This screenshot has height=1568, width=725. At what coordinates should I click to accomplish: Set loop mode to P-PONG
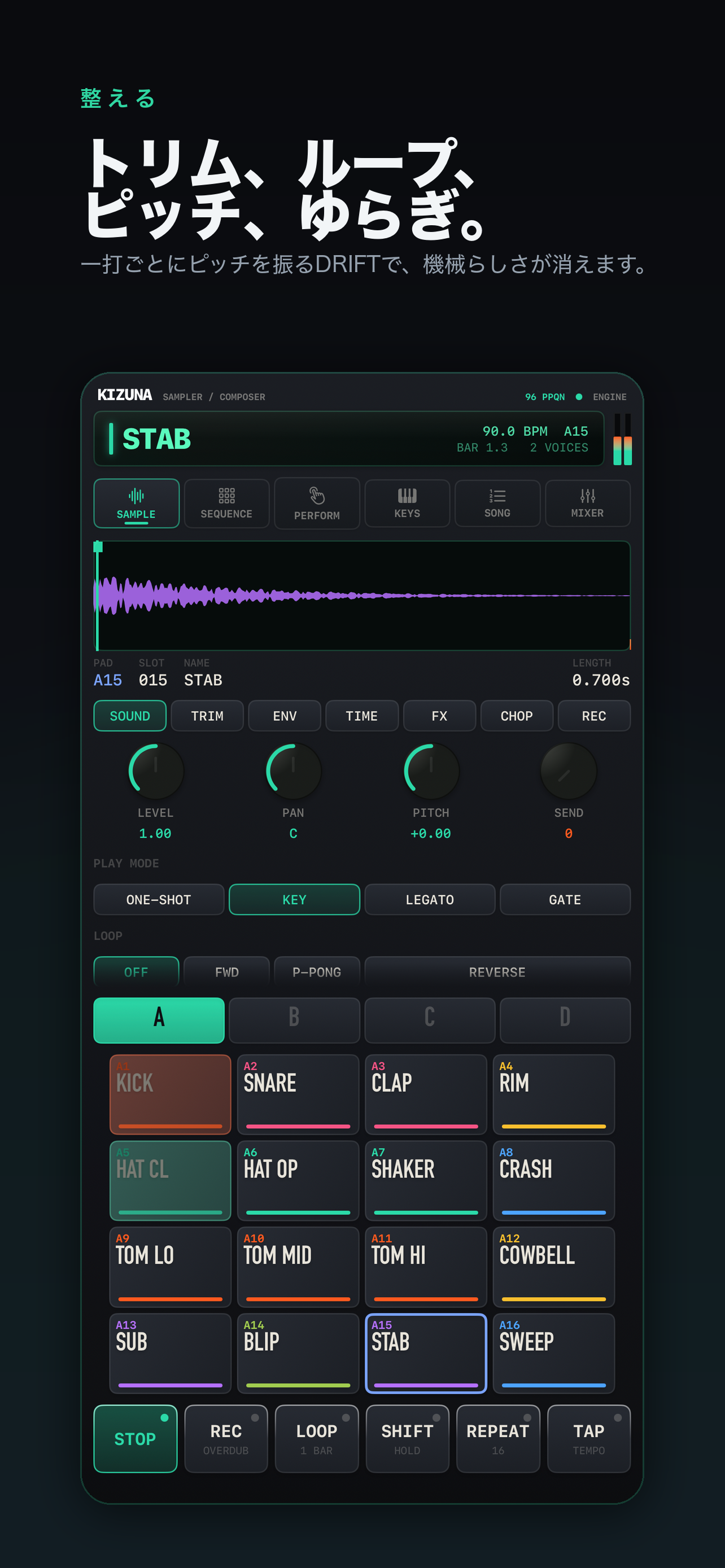tap(317, 971)
